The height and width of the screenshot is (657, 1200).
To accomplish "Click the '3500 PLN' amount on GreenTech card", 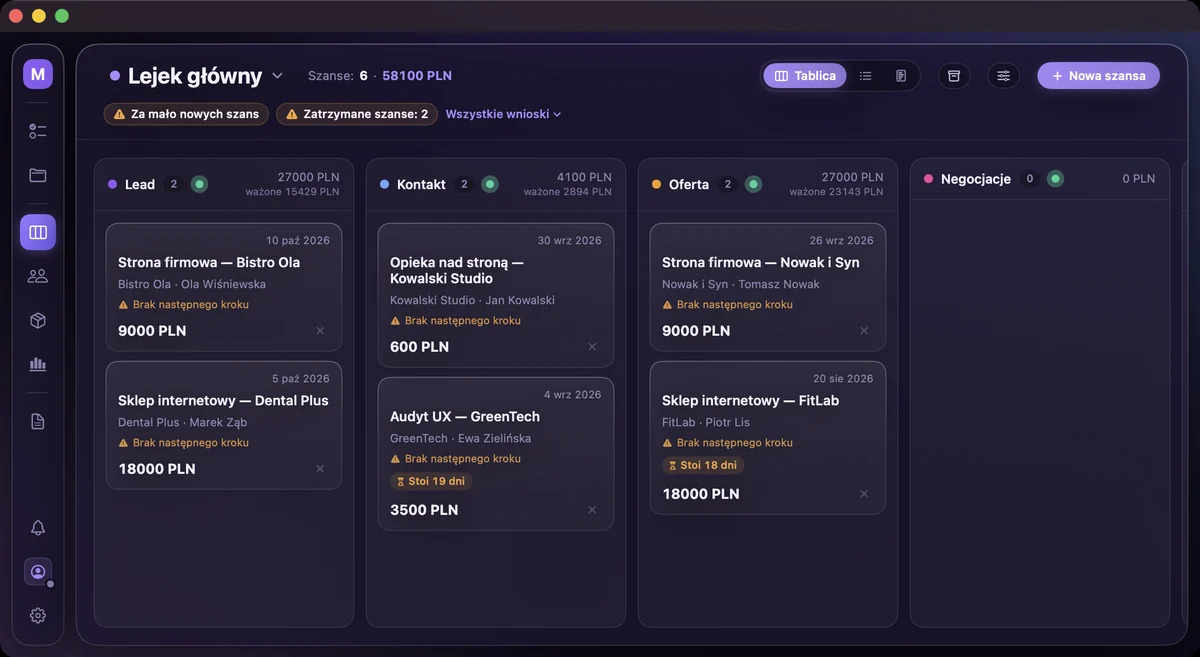I will click(424, 510).
